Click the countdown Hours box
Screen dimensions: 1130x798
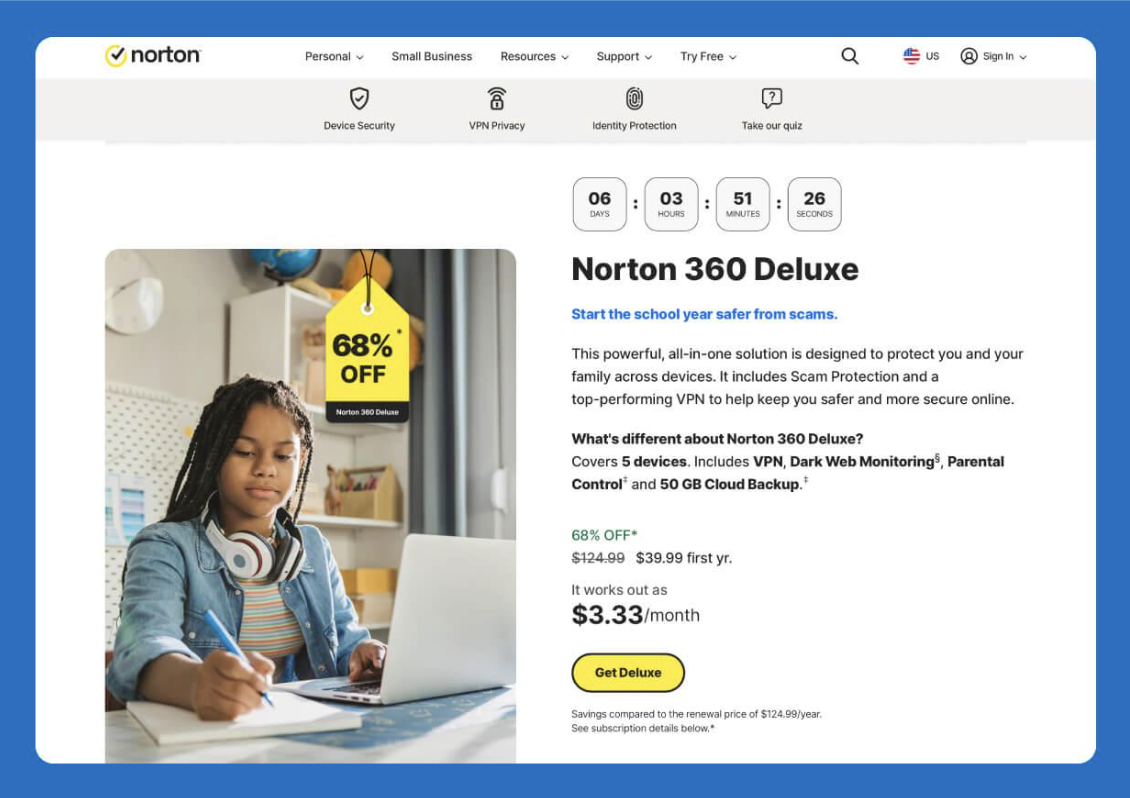point(671,204)
